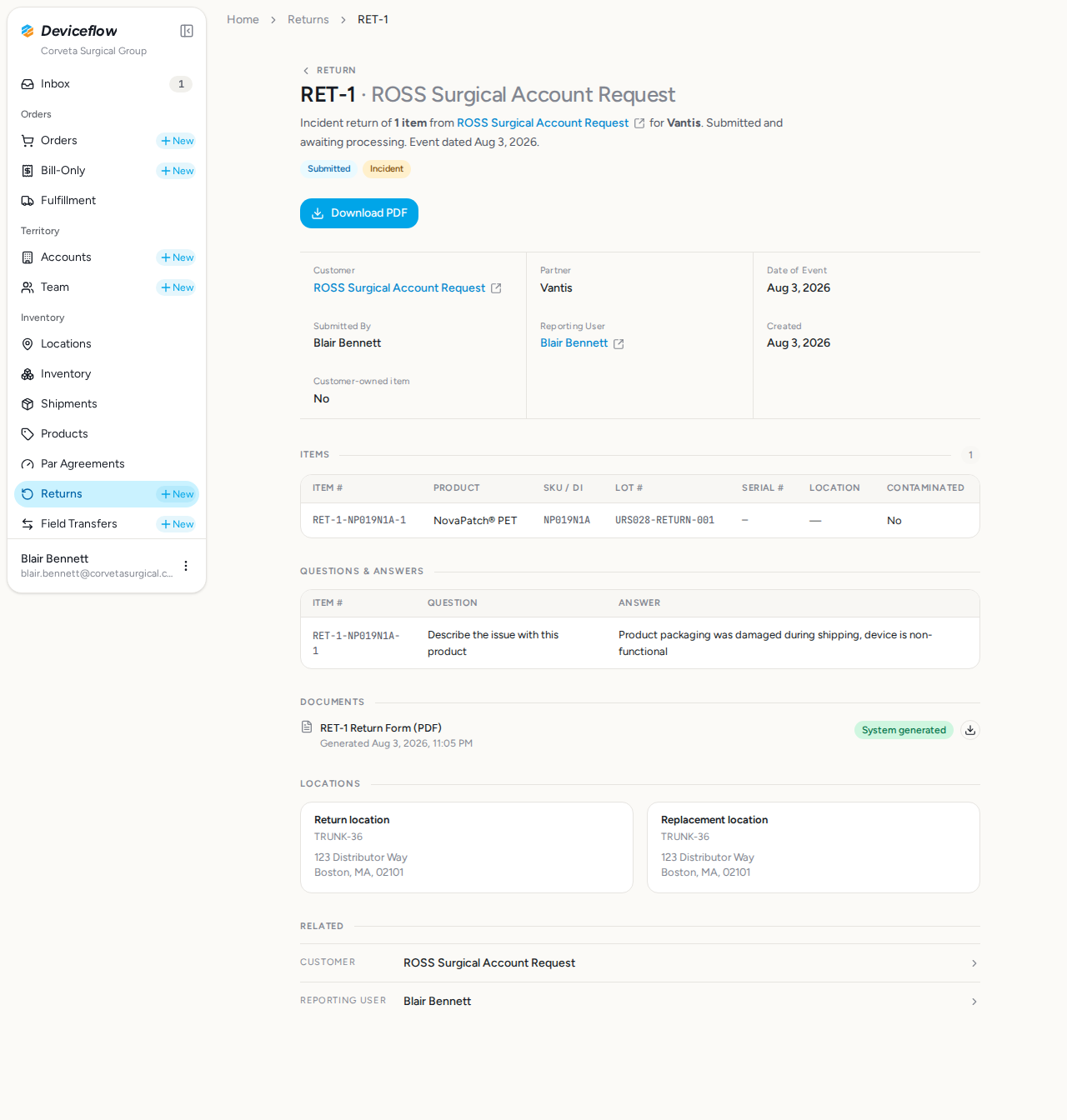Open Accounts in the sidebar

point(66,257)
